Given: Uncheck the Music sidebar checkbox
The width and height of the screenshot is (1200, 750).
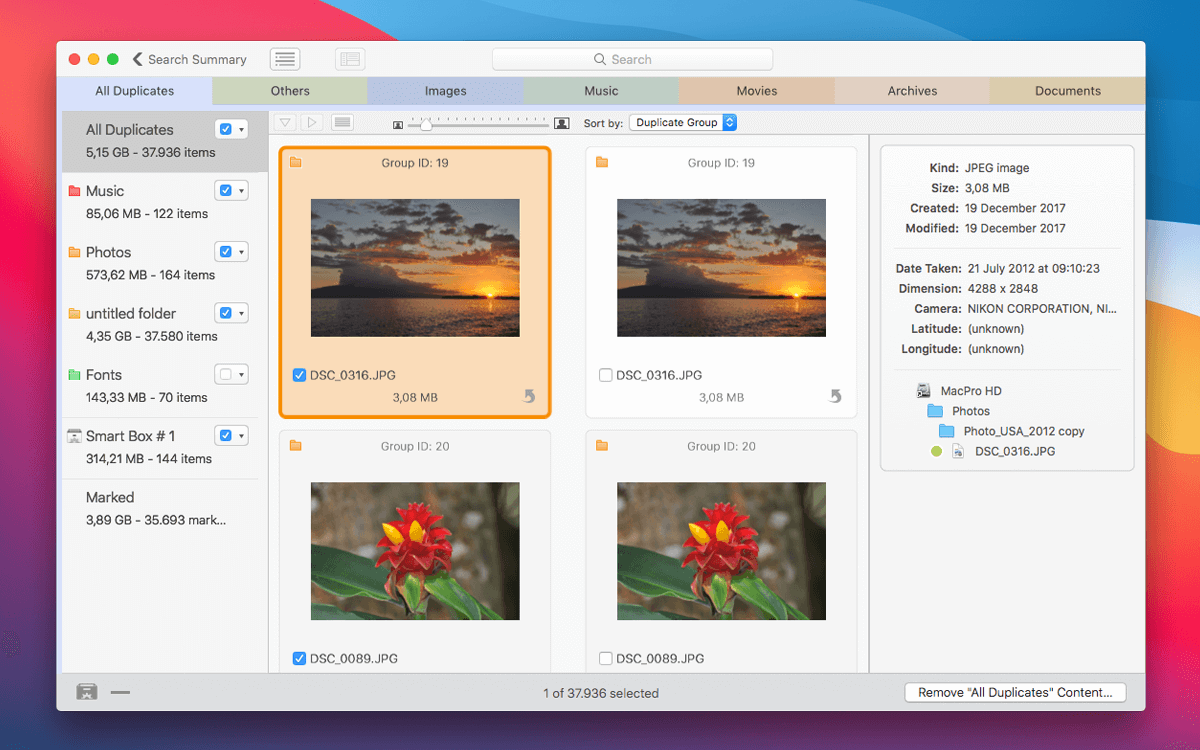Looking at the screenshot, I should click(225, 191).
